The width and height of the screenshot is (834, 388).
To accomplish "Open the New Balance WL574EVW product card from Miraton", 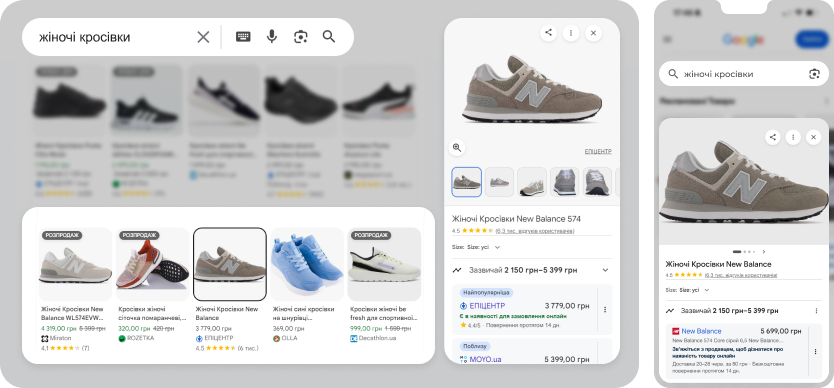I will coord(75,290).
